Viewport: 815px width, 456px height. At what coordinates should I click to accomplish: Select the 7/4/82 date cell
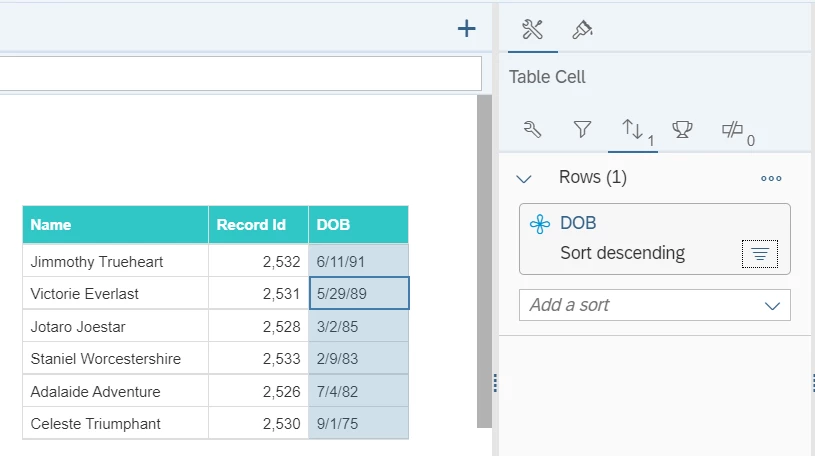pyautogui.click(x=358, y=392)
